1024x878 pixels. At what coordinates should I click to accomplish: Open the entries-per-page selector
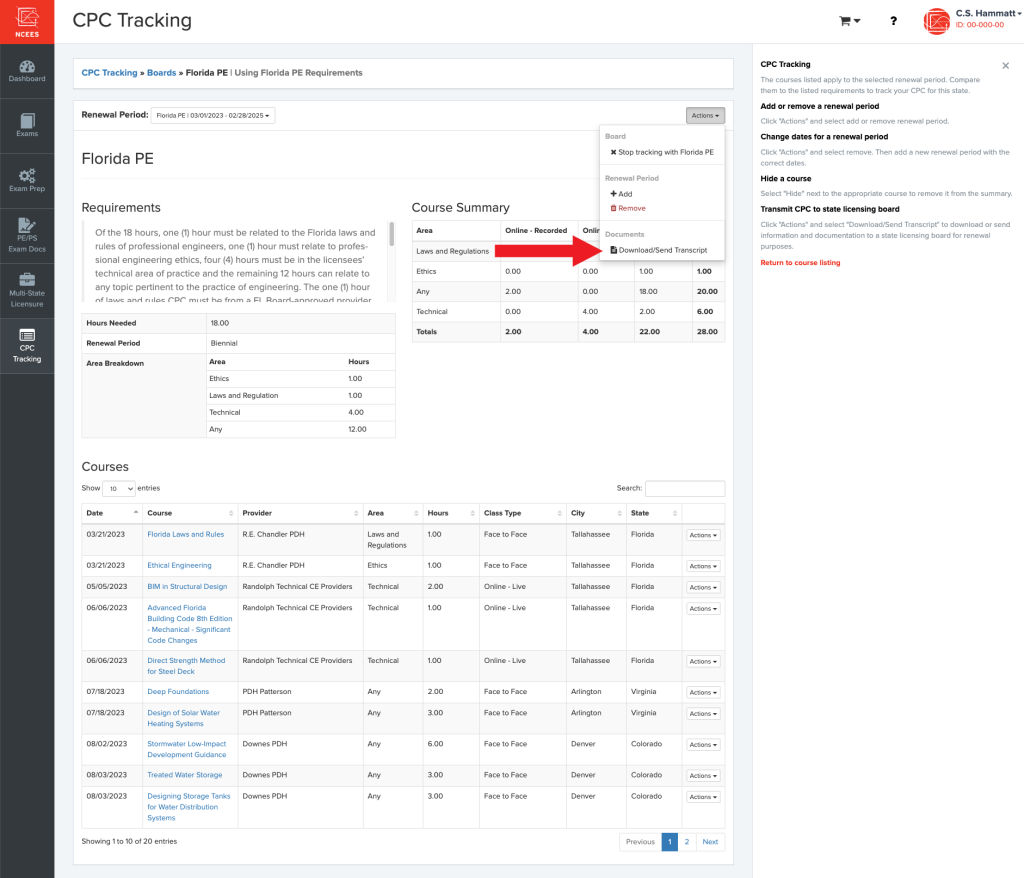[120, 488]
